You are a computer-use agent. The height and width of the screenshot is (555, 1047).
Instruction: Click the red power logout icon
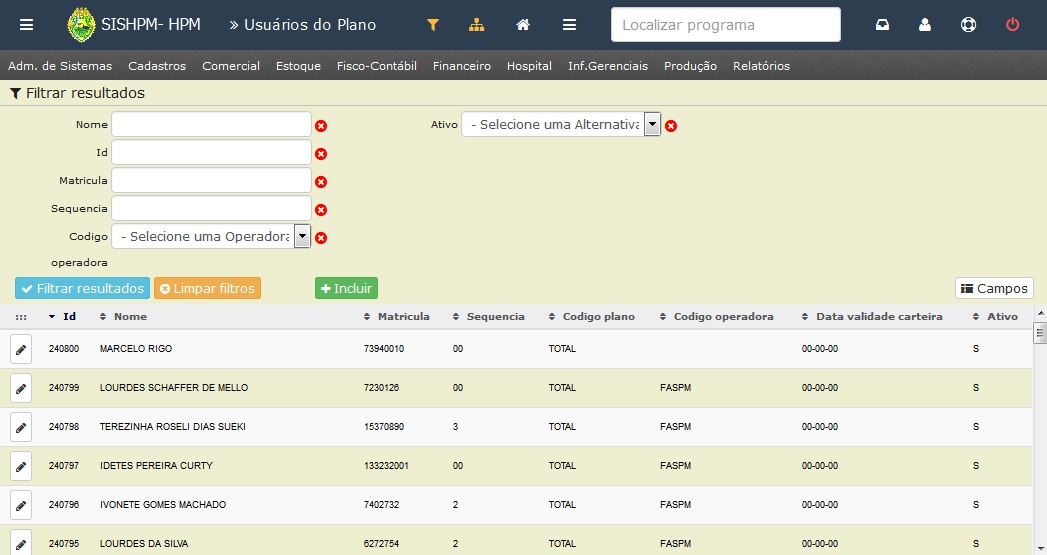[1012, 25]
